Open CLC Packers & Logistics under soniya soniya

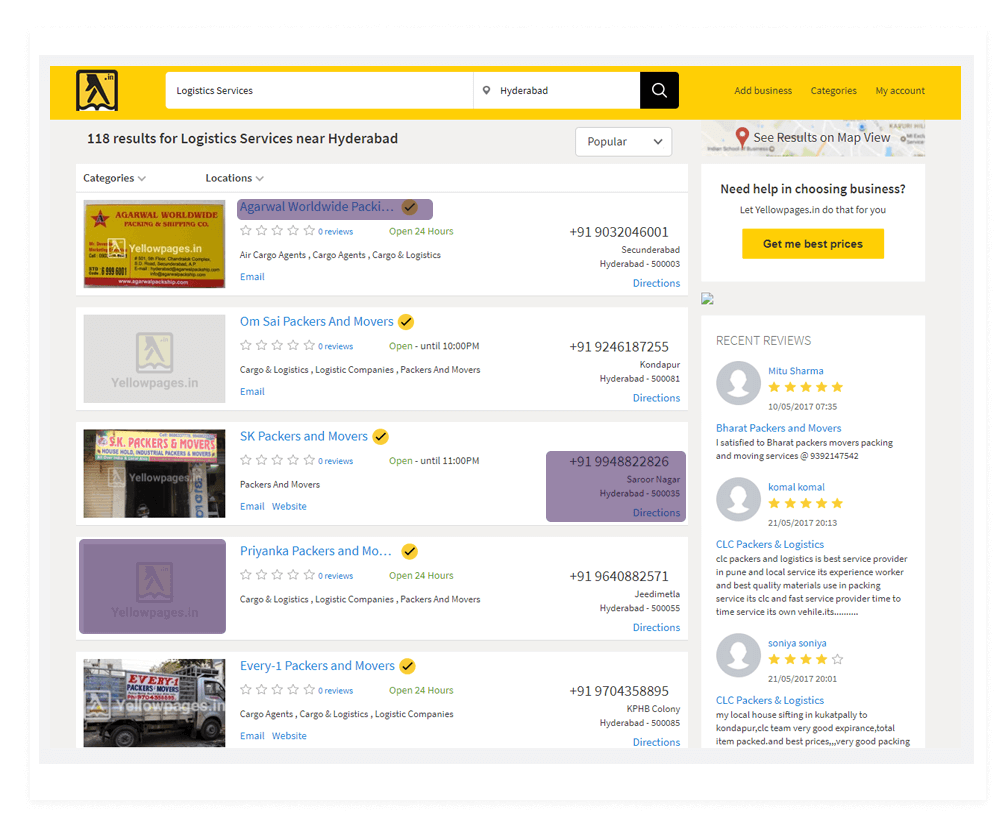769,701
